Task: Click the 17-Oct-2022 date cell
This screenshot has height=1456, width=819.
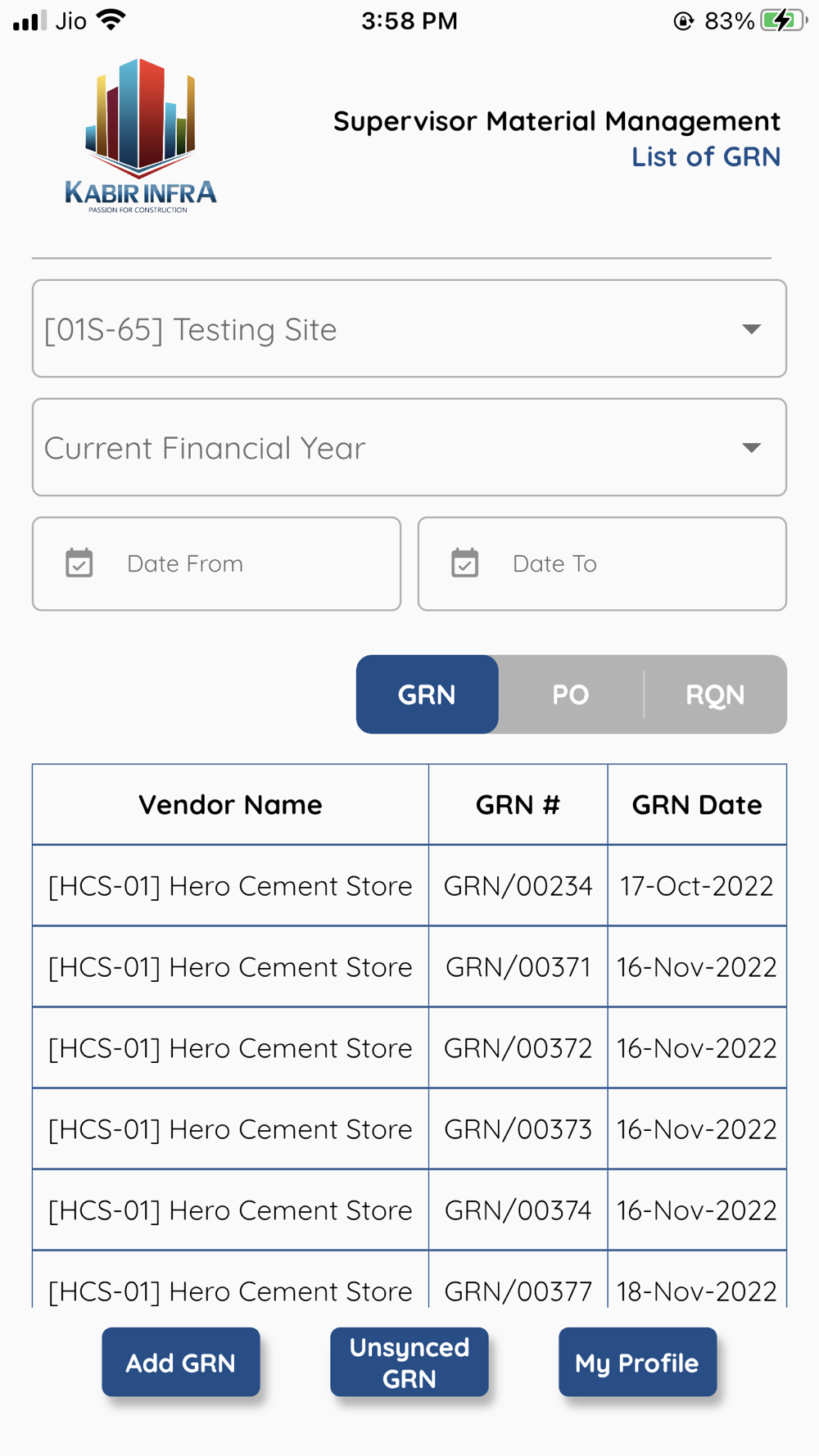Action: point(697,886)
